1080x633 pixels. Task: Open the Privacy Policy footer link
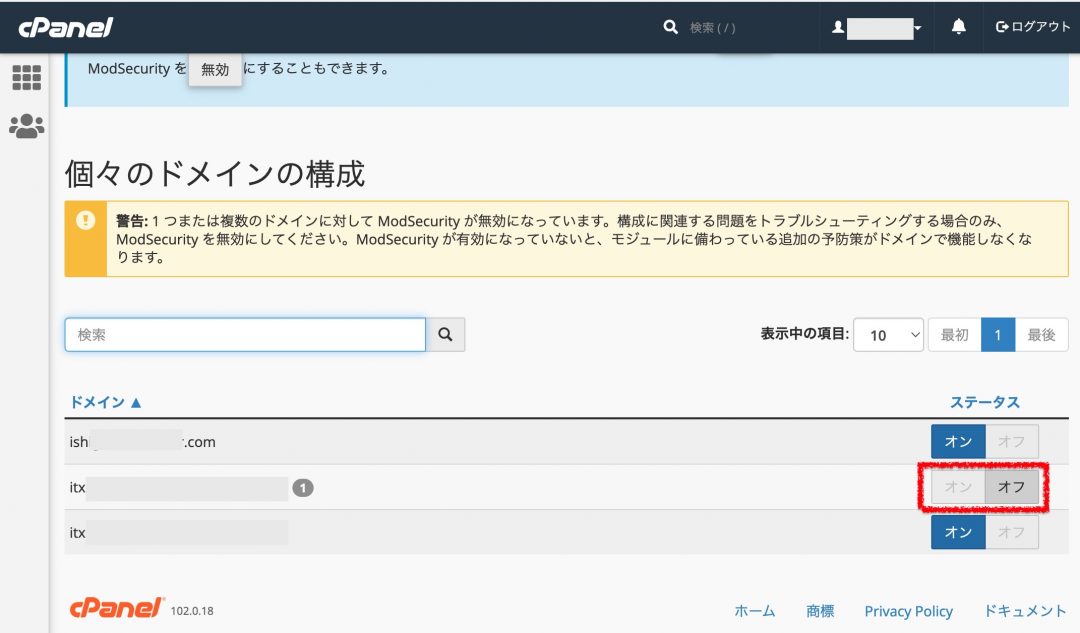(908, 611)
